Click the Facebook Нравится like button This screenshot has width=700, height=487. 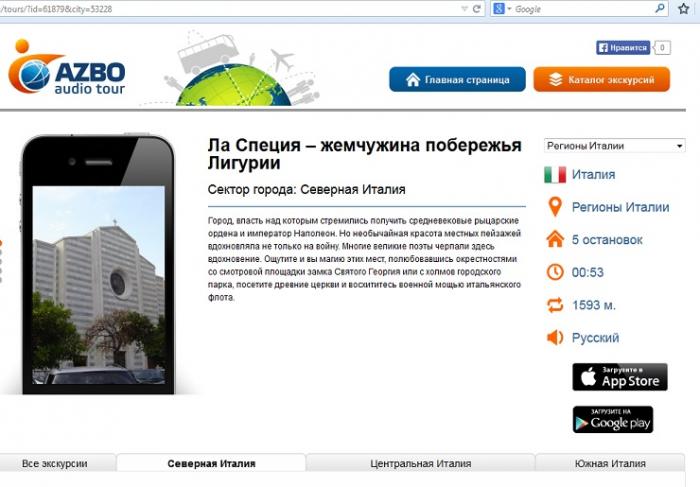622,47
